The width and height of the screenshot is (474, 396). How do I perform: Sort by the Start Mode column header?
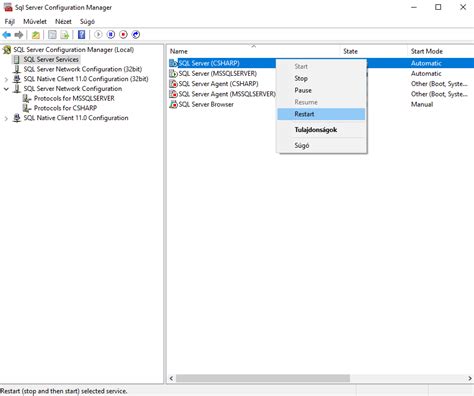[x=441, y=51]
